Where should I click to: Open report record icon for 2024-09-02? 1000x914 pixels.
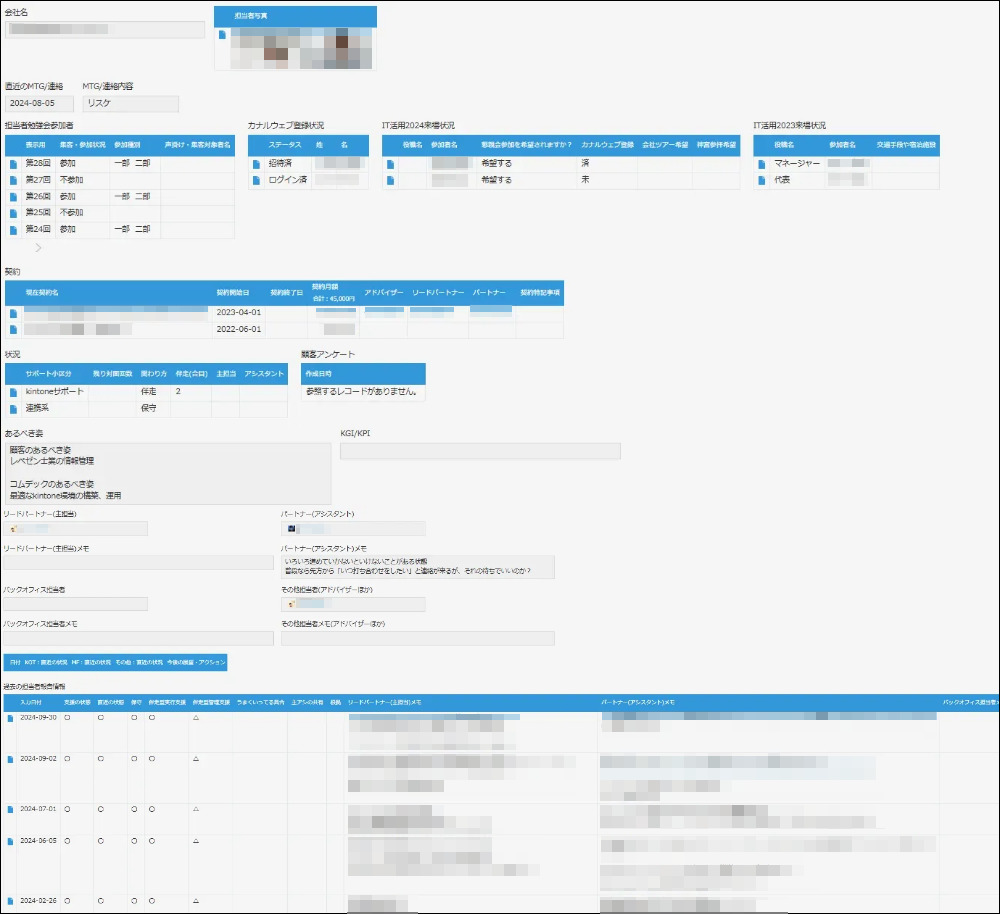coord(10,760)
